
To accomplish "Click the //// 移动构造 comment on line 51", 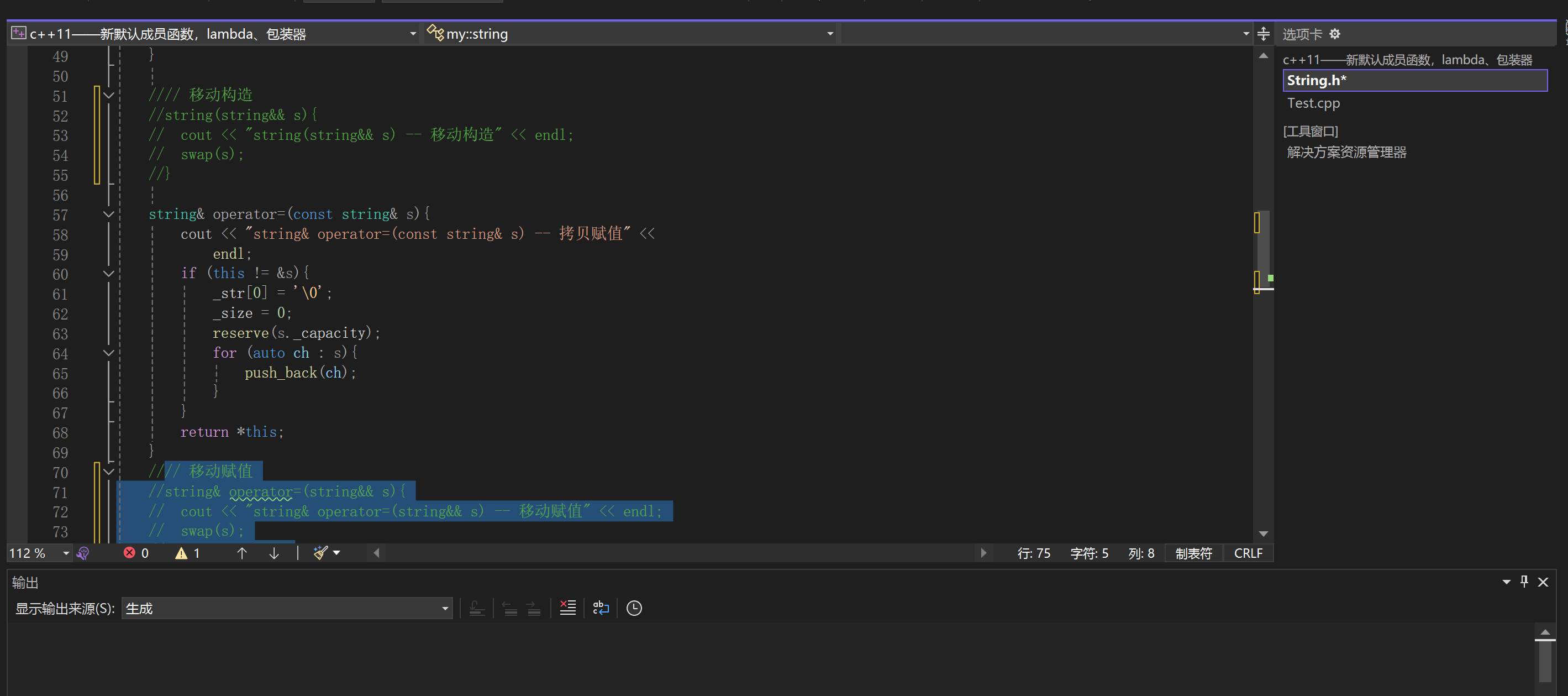I will pyautogui.click(x=200, y=95).
